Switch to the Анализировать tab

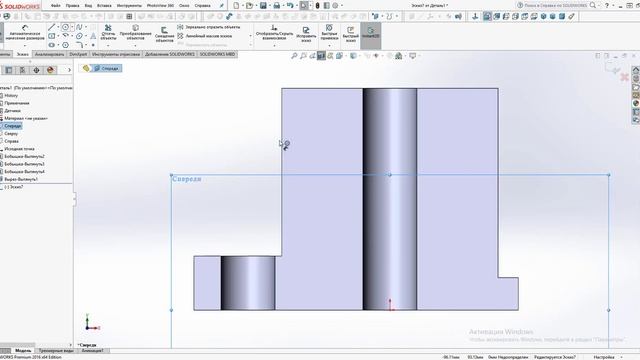coord(49,54)
